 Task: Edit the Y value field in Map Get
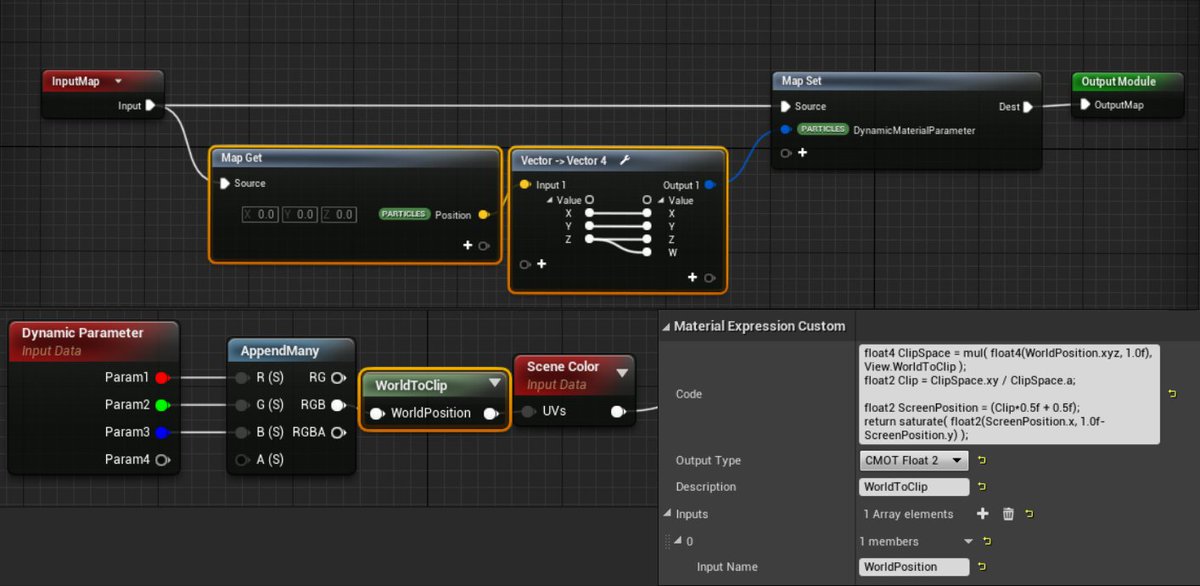(x=298, y=214)
